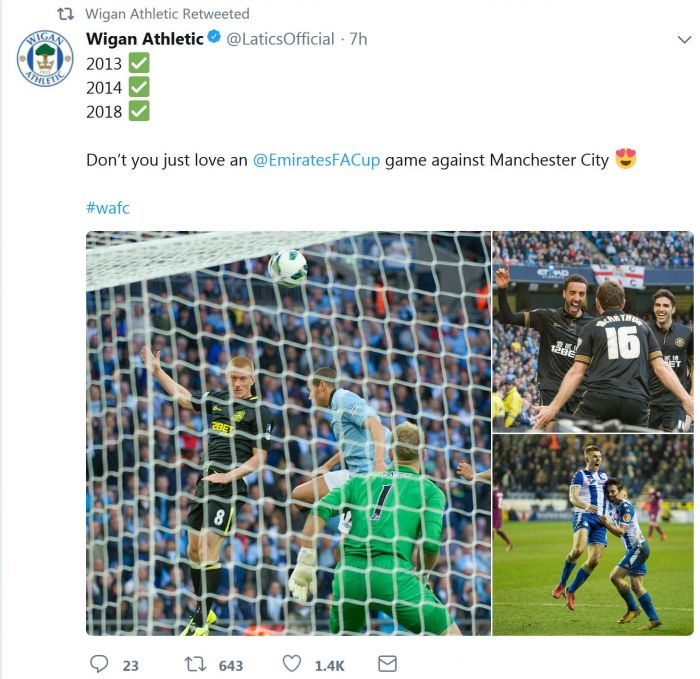Screen dimensions: 700x679
Task: Open the blue striped kit celebration photo
Action: [593, 535]
